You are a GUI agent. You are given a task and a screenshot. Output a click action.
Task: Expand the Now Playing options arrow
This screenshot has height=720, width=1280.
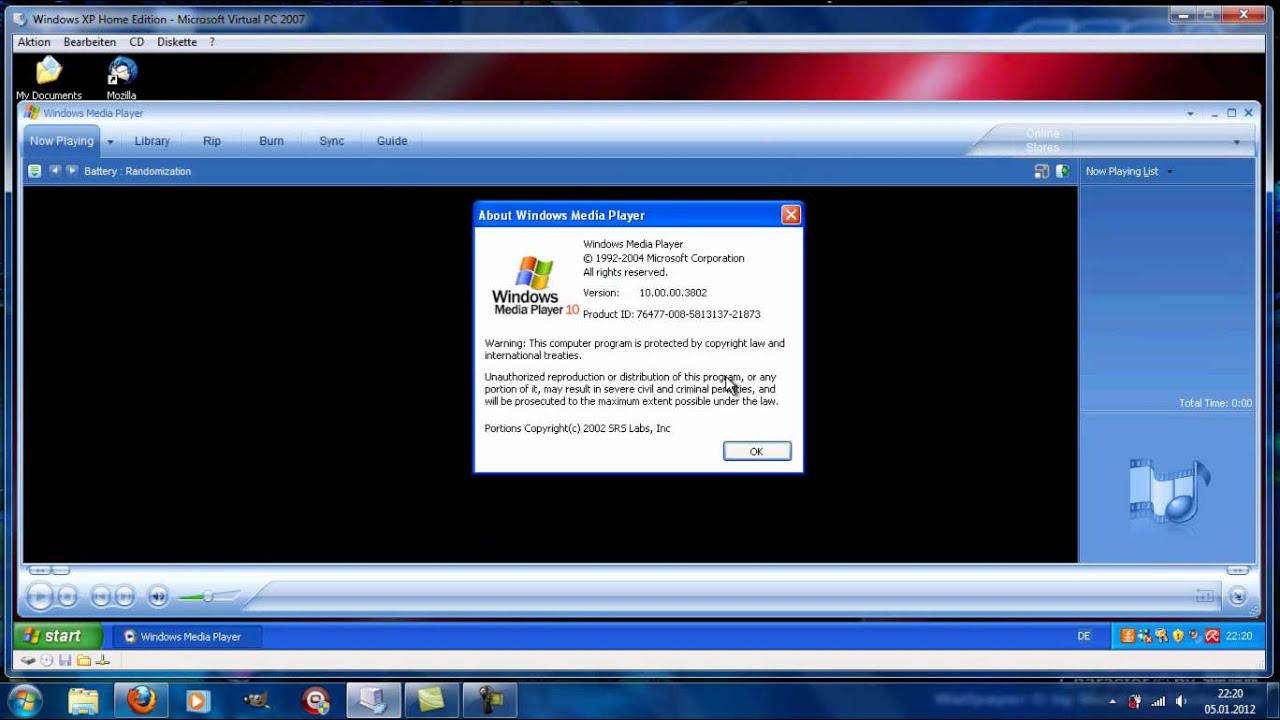110,142
